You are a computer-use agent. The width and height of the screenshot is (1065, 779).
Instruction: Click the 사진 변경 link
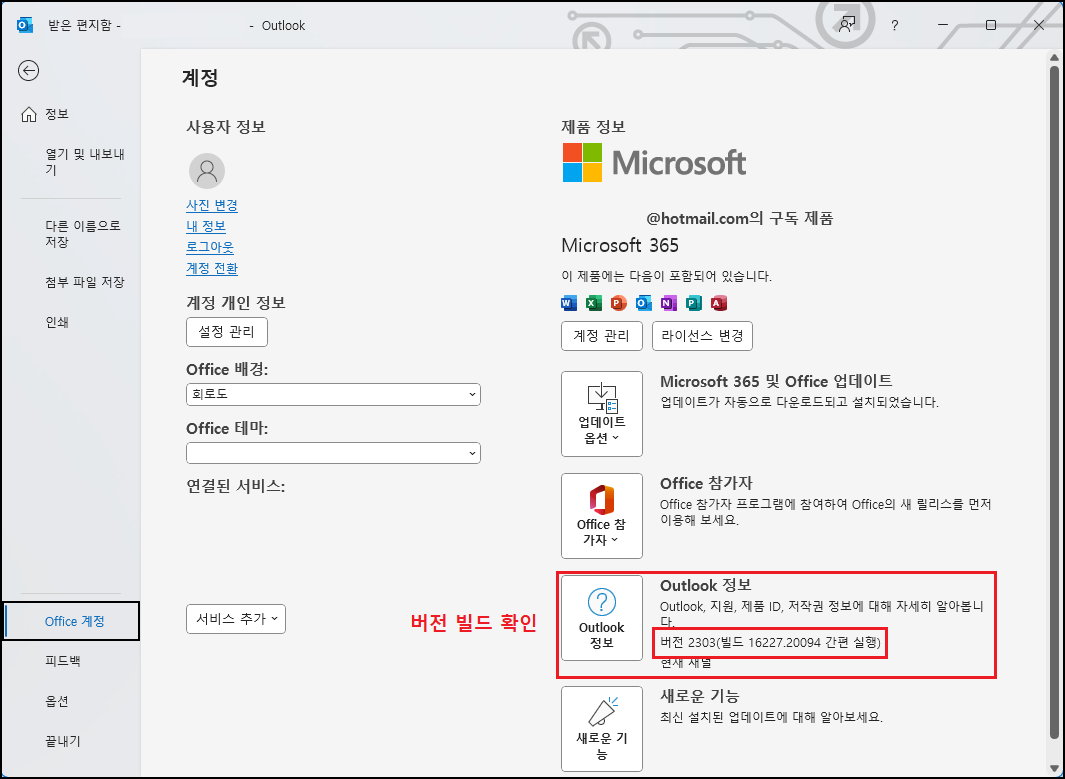212,205
